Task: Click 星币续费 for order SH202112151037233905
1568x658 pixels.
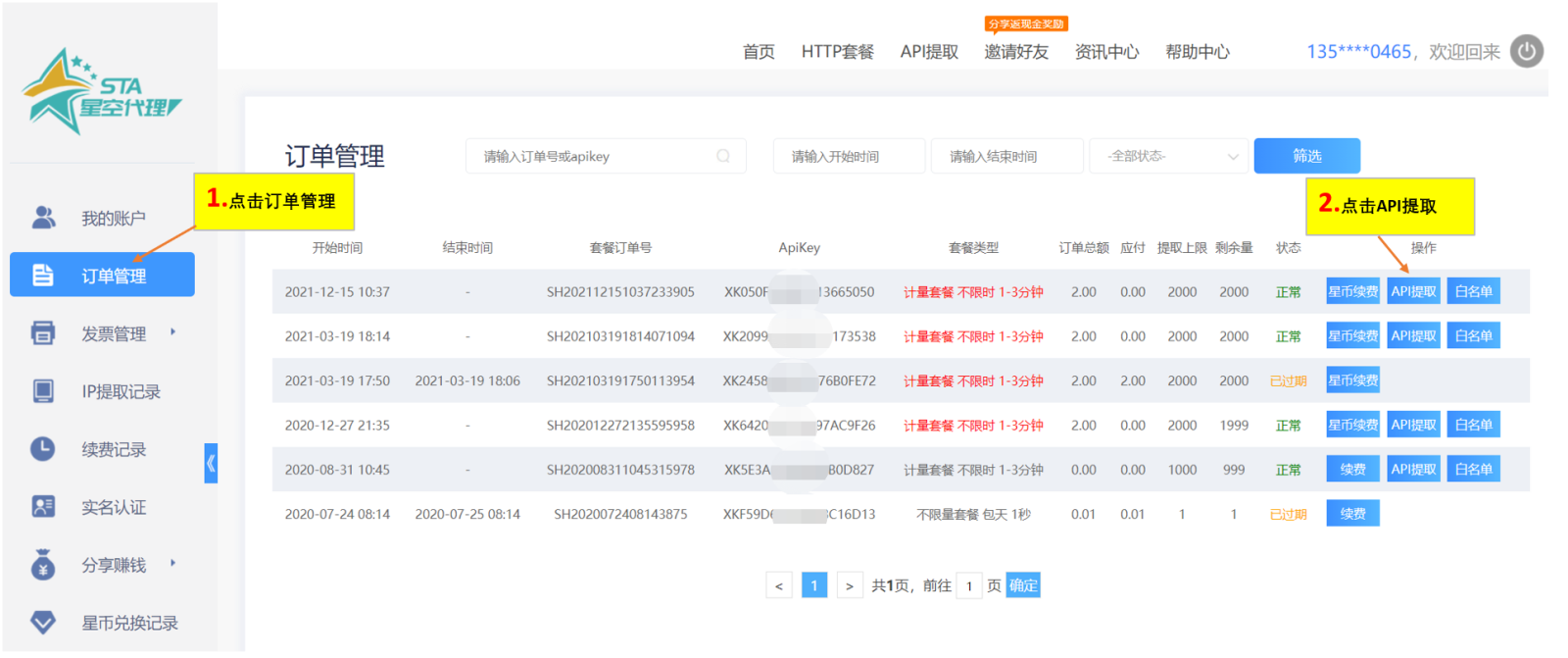Action: [x=1352, y=291]
